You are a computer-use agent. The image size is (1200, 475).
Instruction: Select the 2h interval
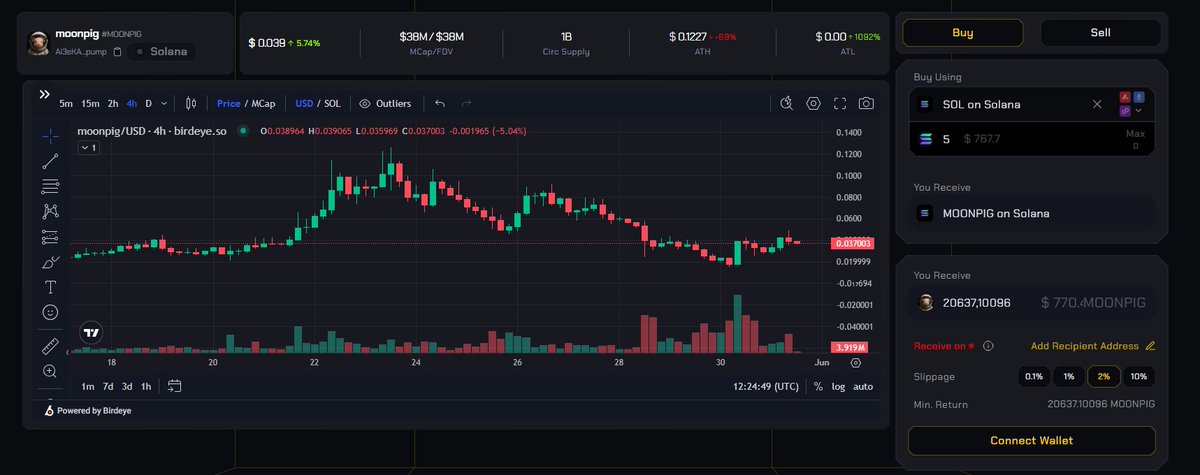(113, 103)
